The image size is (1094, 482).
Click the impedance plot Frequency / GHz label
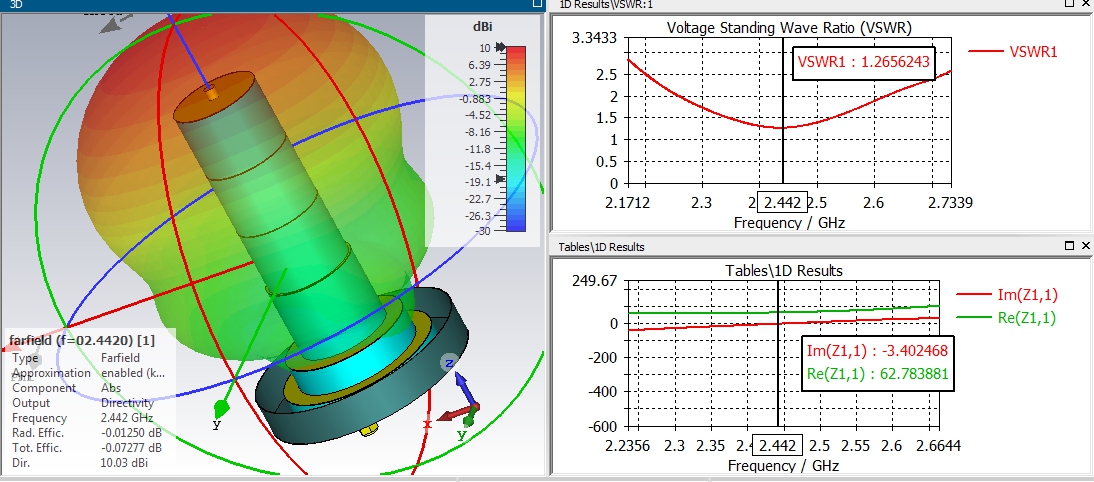(x=782, y=465)
